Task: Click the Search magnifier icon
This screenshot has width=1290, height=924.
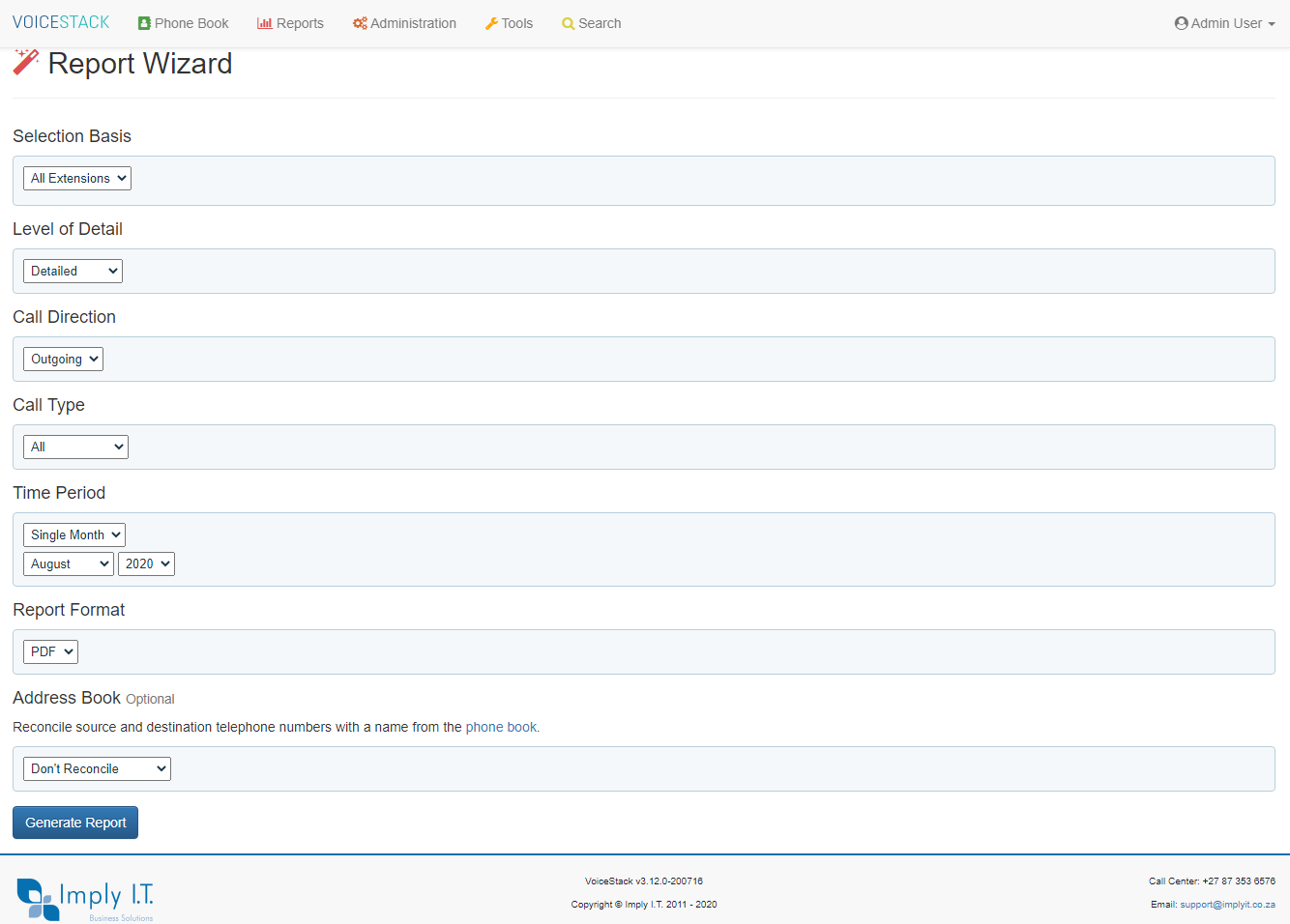Action: click(568, 23)
